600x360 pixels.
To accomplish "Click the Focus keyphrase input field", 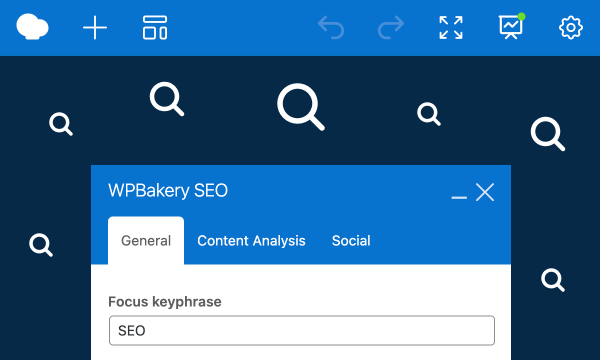I will (x=302, y=331).
